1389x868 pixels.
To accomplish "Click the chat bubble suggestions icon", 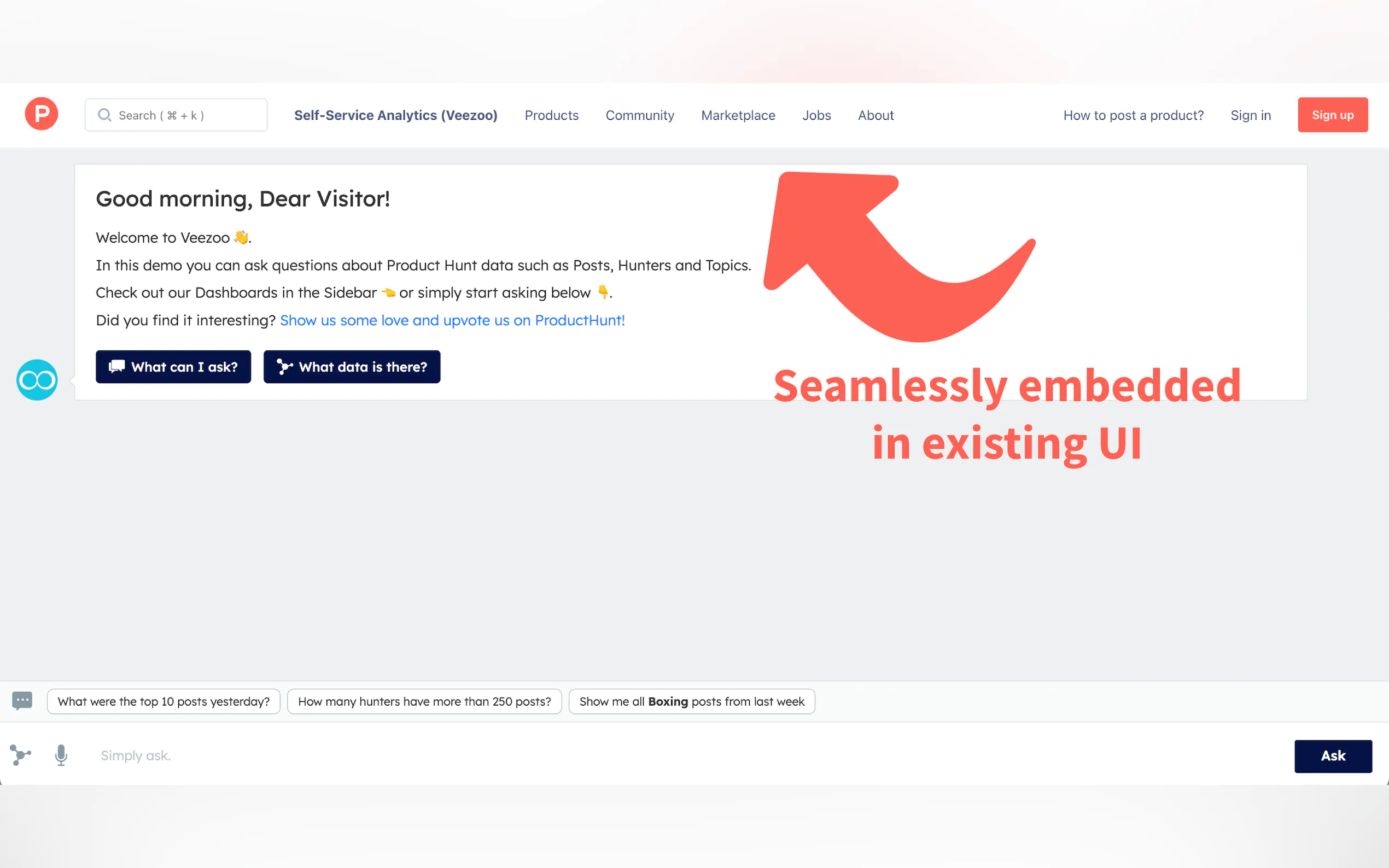I will [22, 701].
